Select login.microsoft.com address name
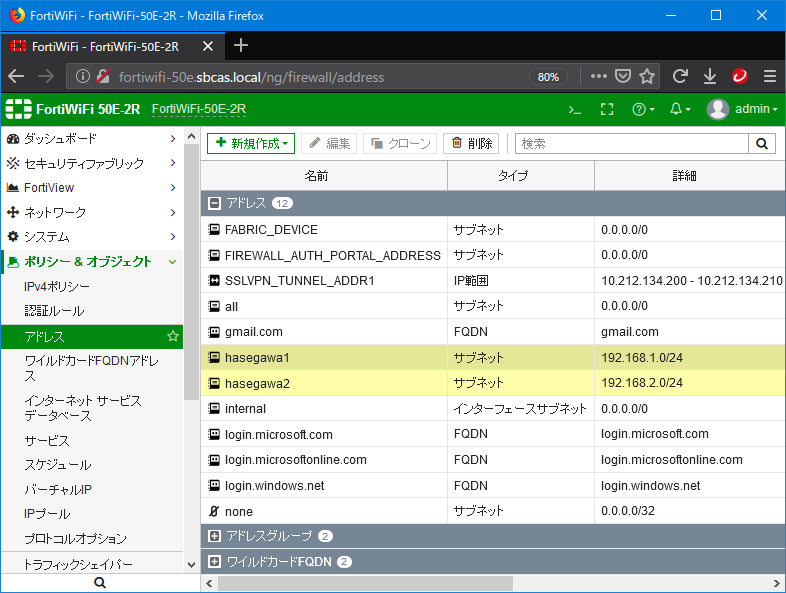This screenshot has height=593, width=786. 279,435
